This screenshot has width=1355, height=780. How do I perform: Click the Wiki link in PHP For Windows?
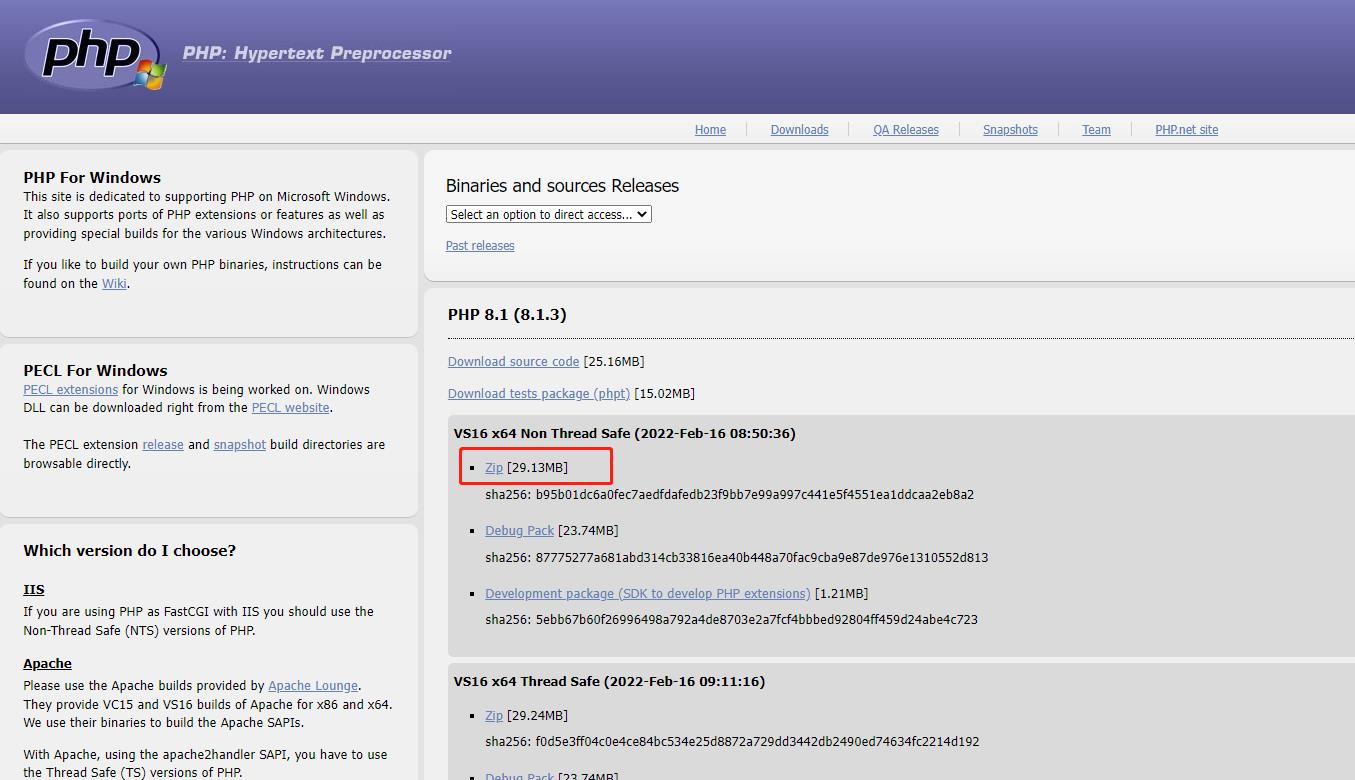coord(114,284)
